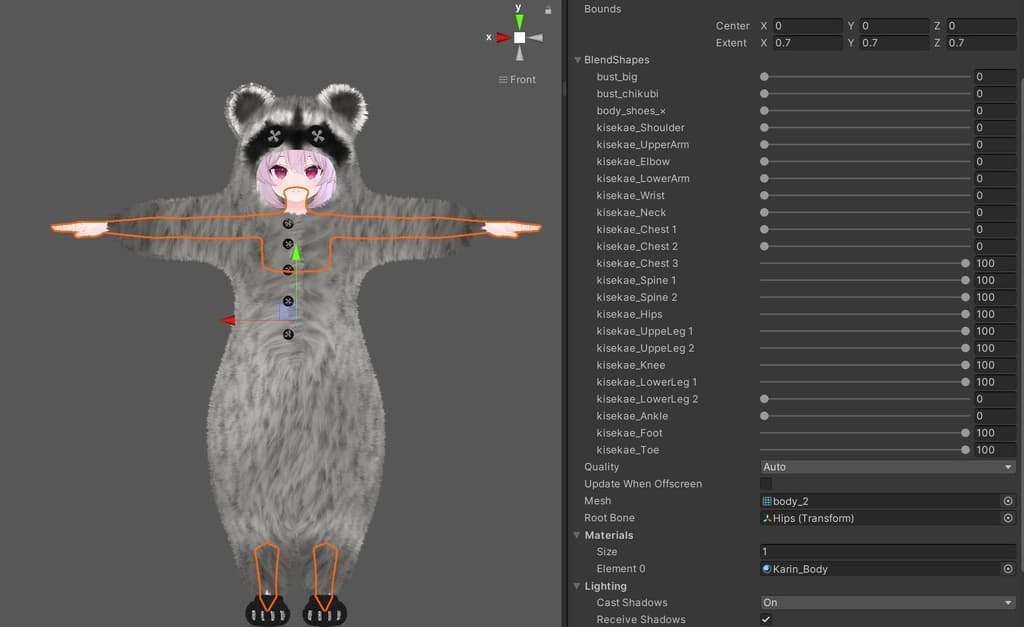Collapse the BlendShapes section

point(577,60)
